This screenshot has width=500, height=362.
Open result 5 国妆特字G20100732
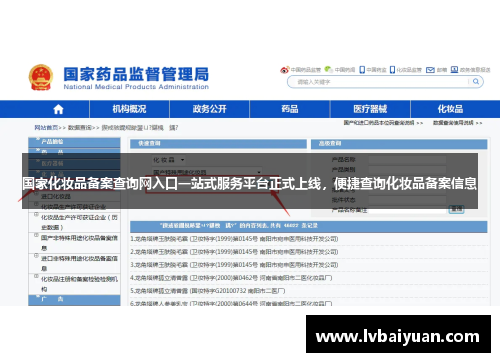[208, 291]
